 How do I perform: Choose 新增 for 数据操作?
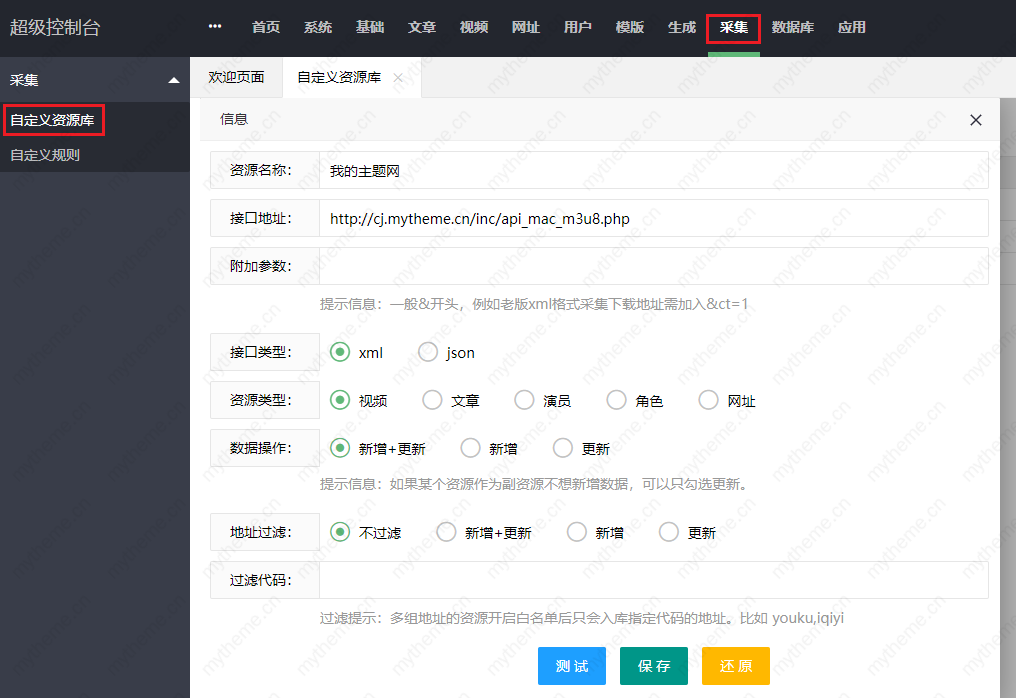point(470,447)
